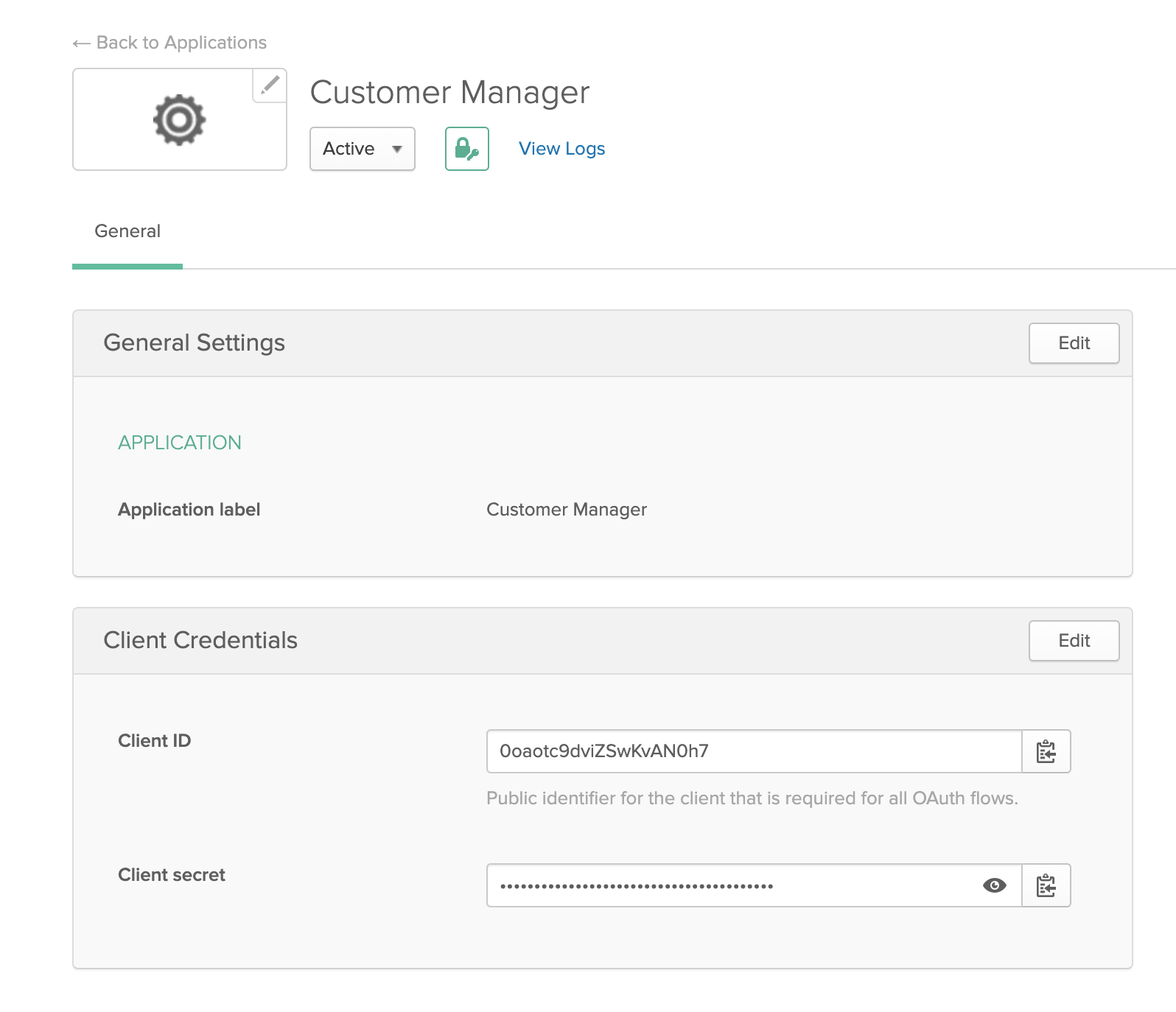Click the Client Credentials panel header title
Image resolution: width=1176 pixels, height=1012 pixels.
coord(200,640)
